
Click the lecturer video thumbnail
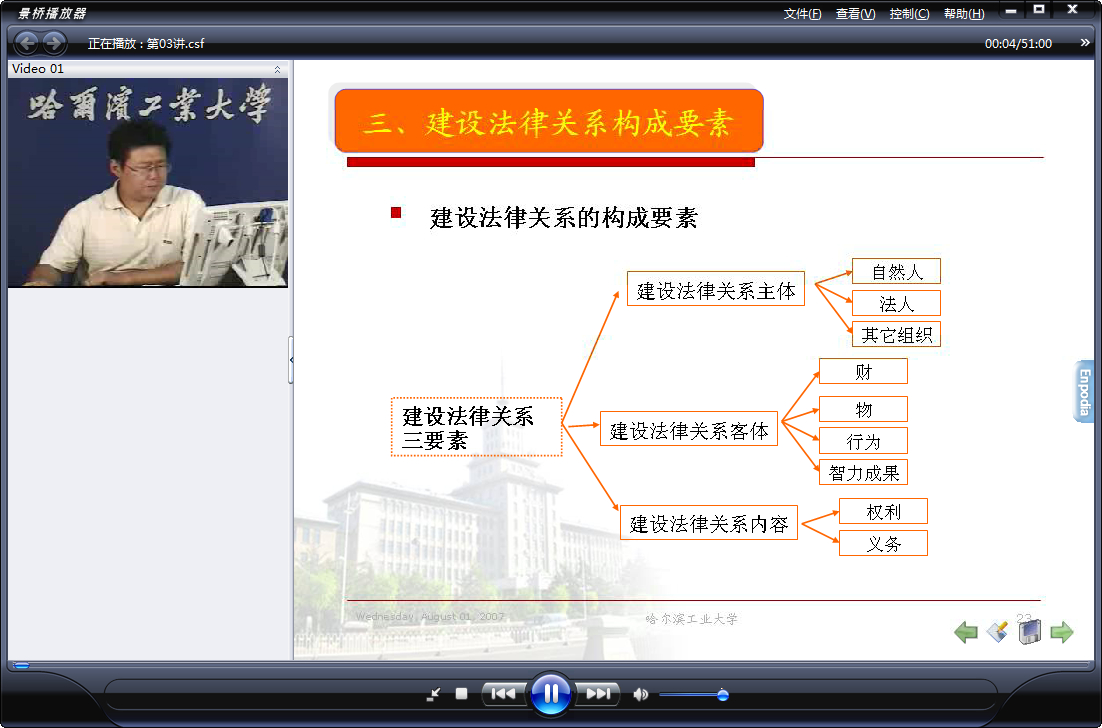(148, 182)
